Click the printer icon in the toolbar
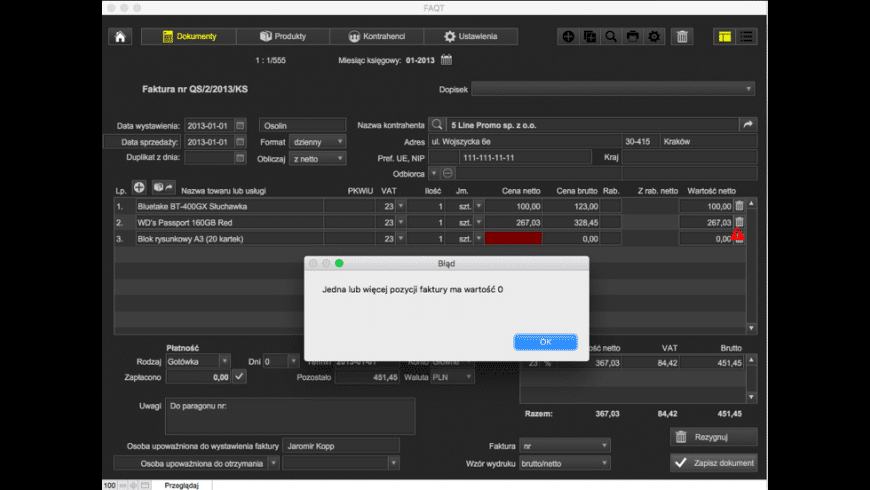870x490 pixels. (x=632, y=37)
